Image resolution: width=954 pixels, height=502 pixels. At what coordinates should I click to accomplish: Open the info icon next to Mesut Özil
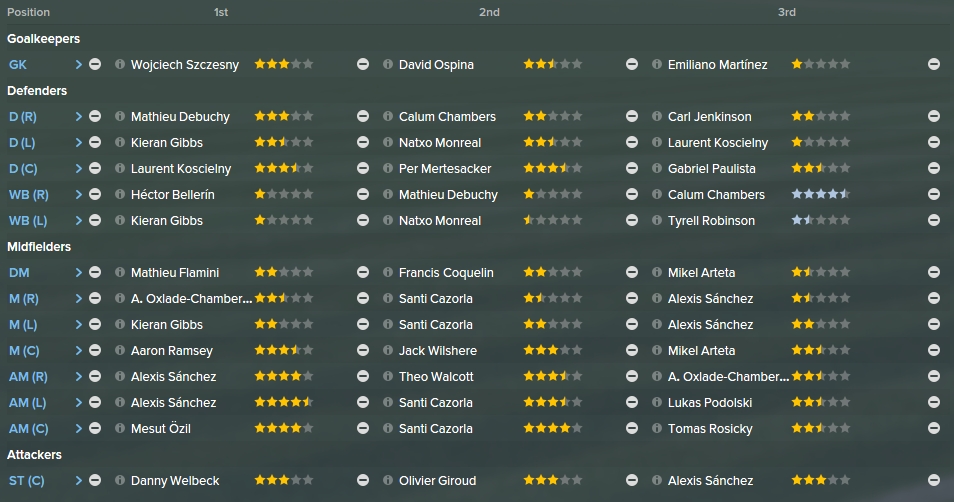(120, 428)
